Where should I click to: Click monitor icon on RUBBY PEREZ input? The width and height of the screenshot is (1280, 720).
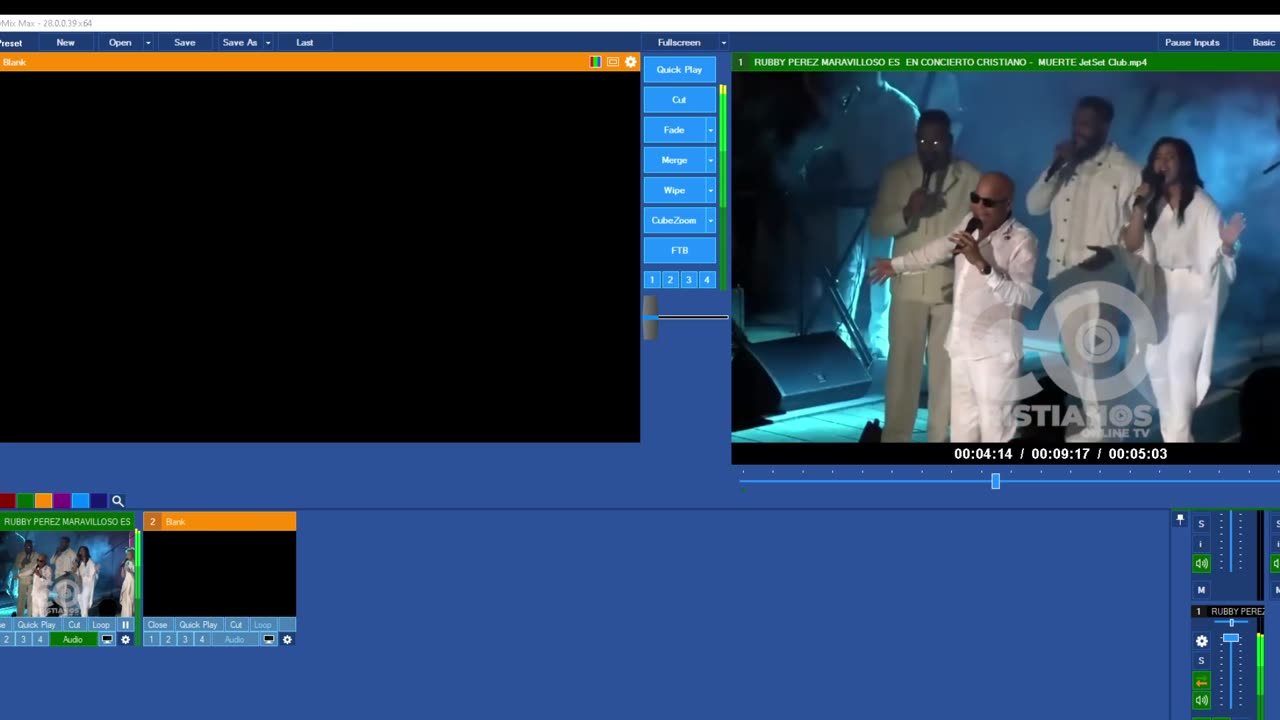pyautogui.click(x=107, y=640)
